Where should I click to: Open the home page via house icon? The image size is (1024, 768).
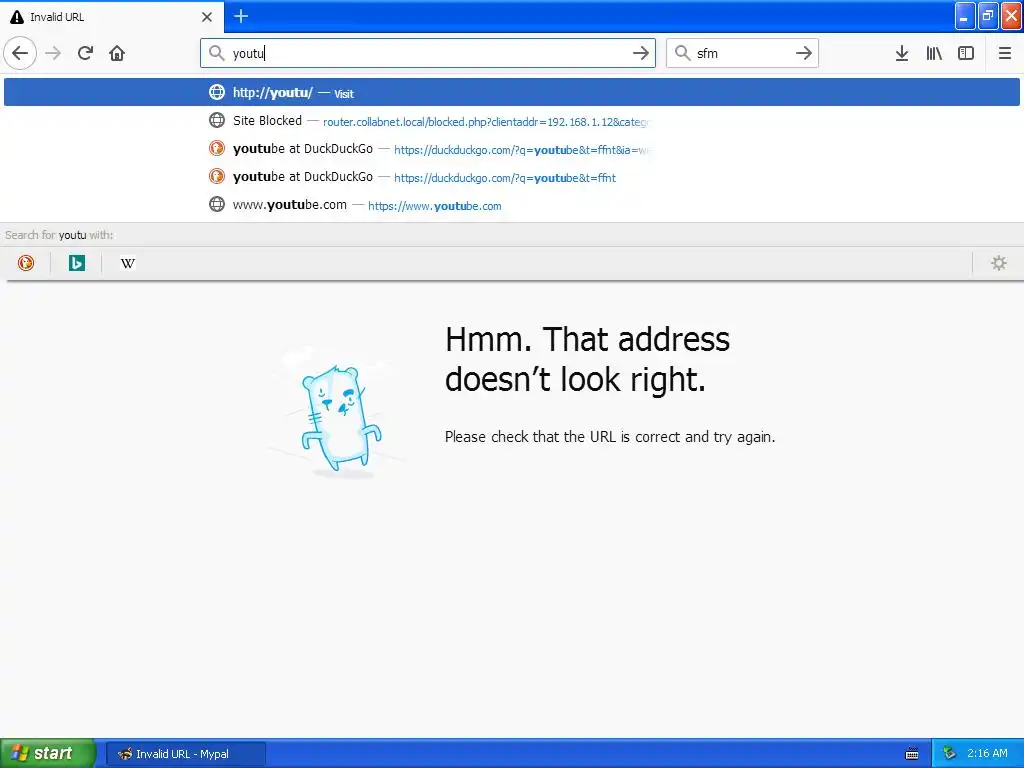tap(117, 53)
